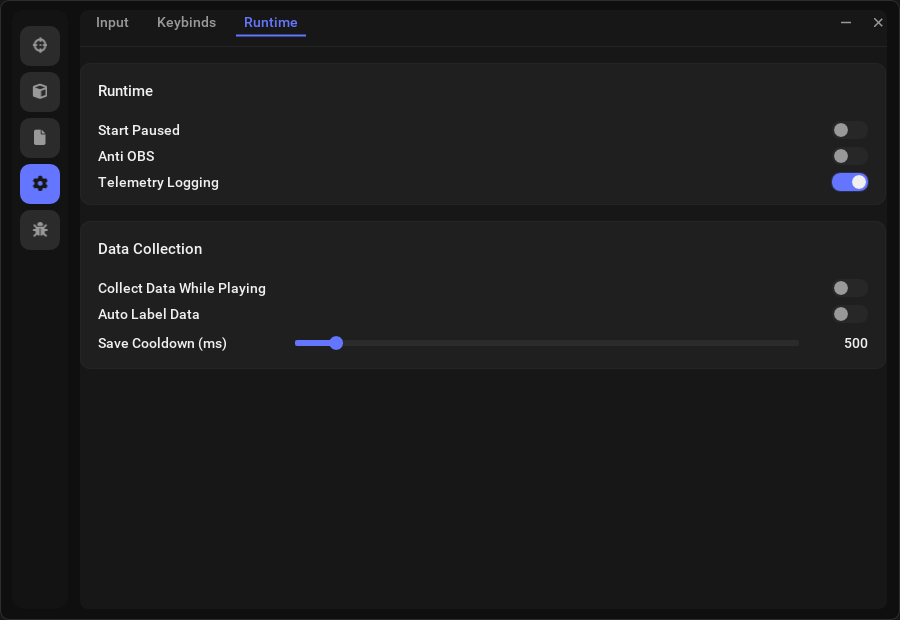Select the Runtime tab
The image size is (900, 620).
point(270,22)
